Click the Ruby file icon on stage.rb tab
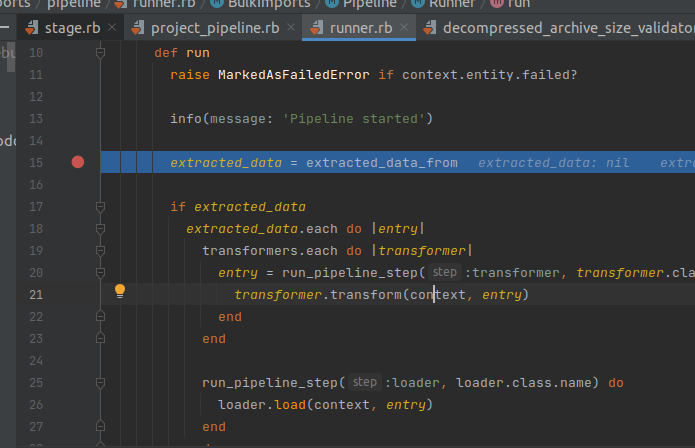The image size is (695, 448). 32,27
